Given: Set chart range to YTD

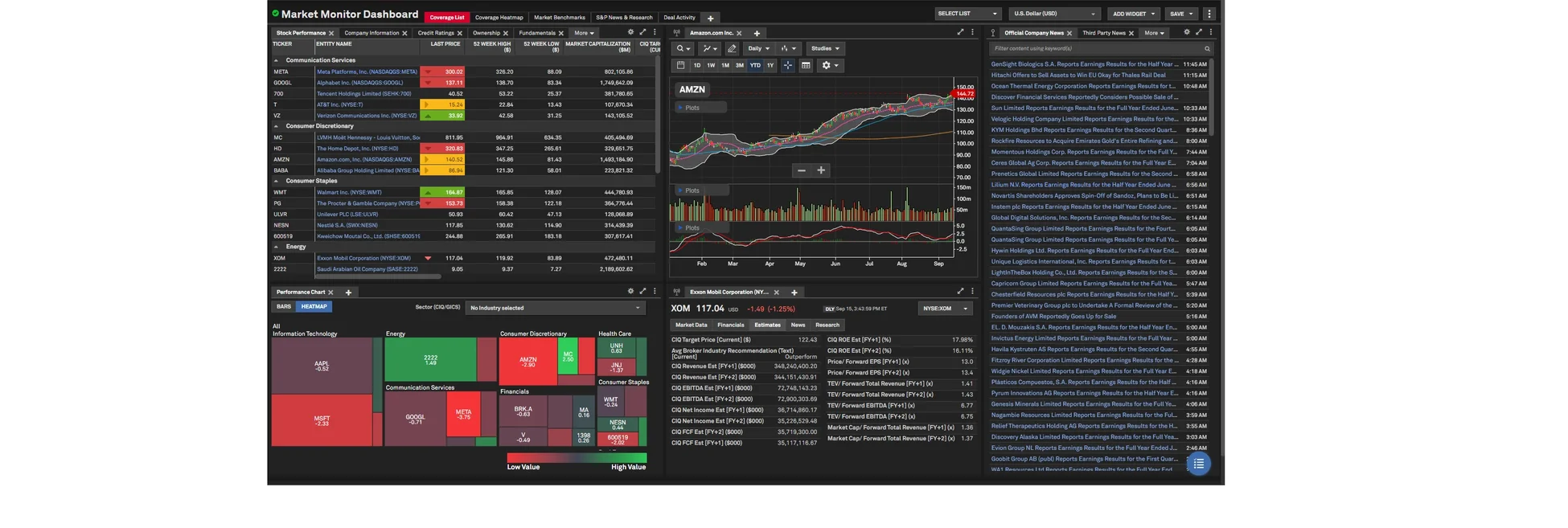Looking at the screenshot, I should (755, 65).
